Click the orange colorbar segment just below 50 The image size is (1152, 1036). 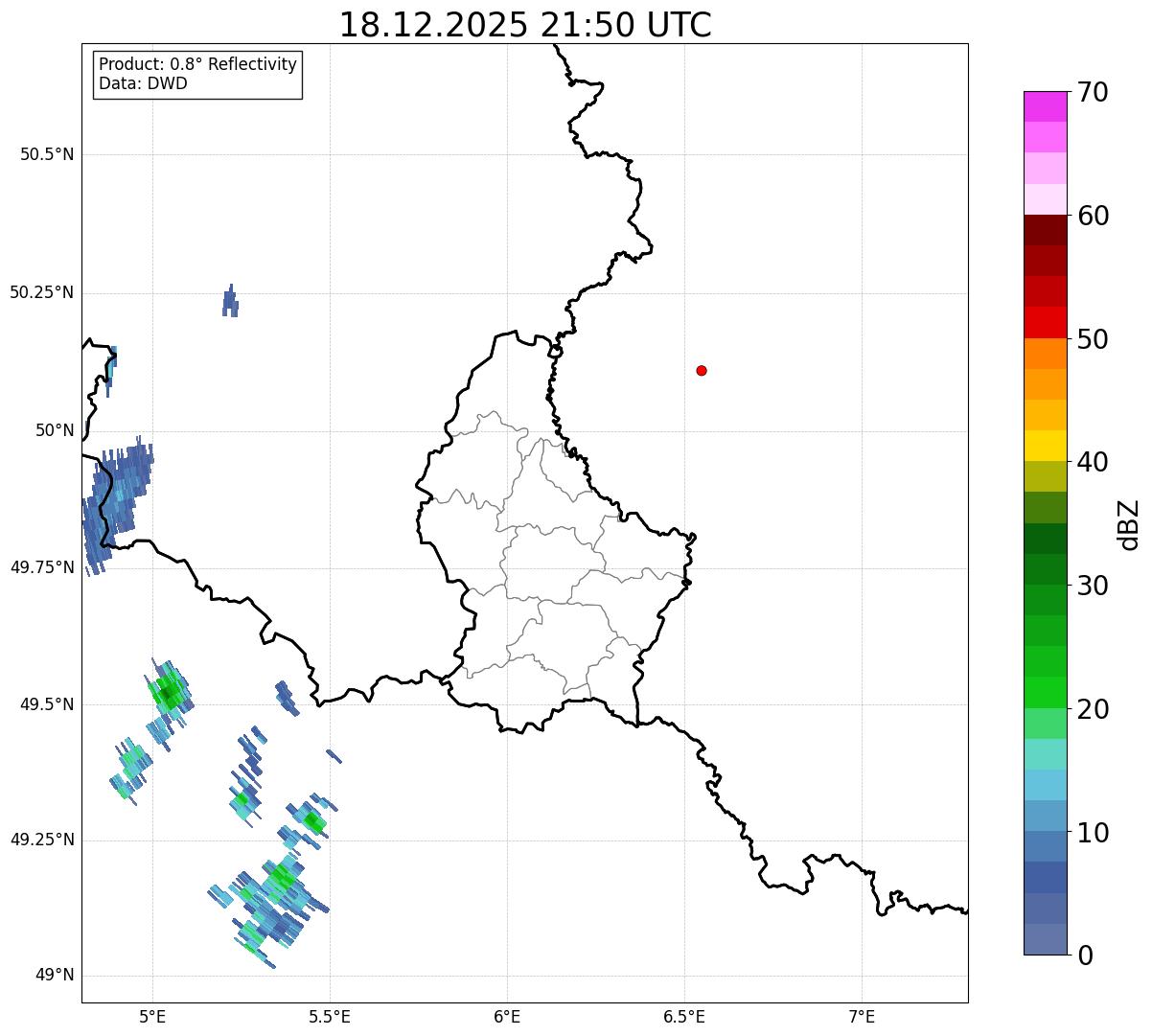pyautogui.click(x=1045, y=354)
